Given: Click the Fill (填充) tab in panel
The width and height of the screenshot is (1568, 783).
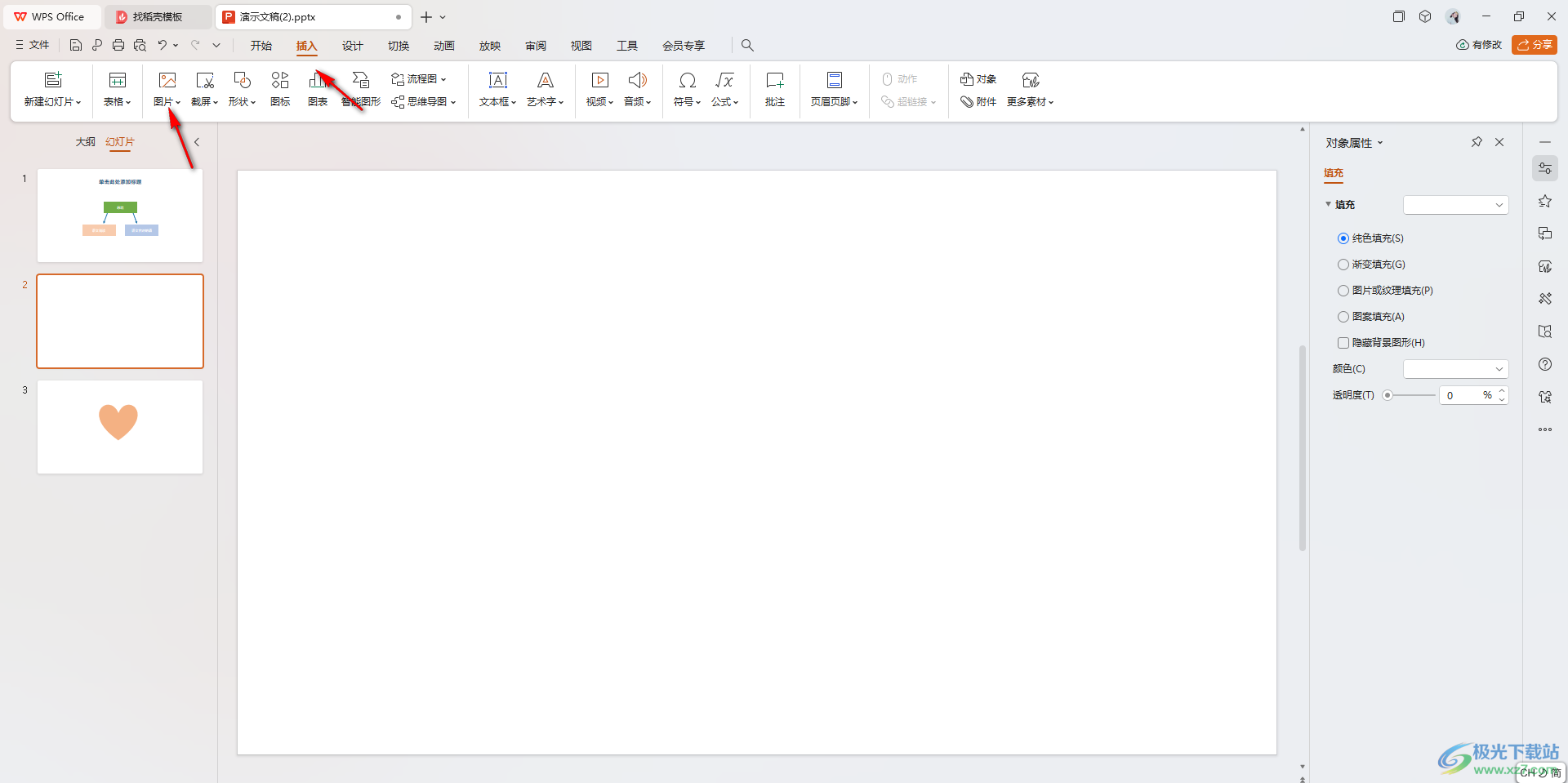Looking at the screenshot, I should [x=1334, y=173].
